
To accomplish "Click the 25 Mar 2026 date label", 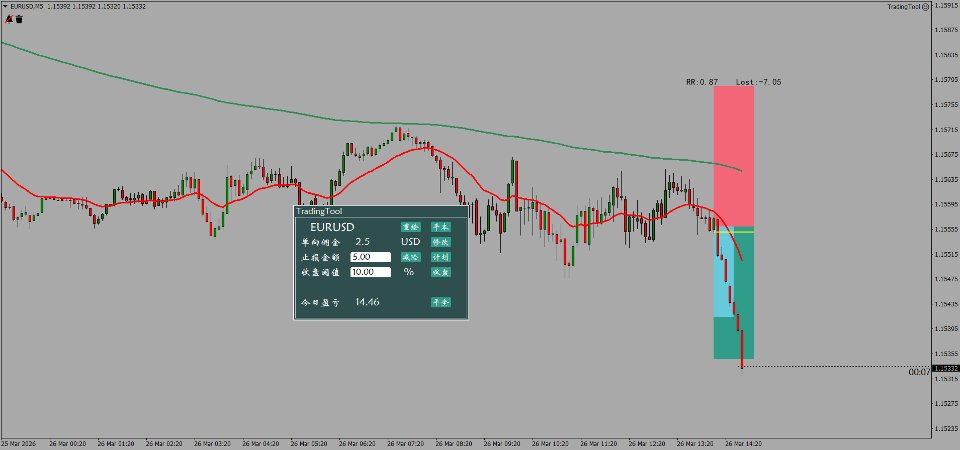I will 17,443.
